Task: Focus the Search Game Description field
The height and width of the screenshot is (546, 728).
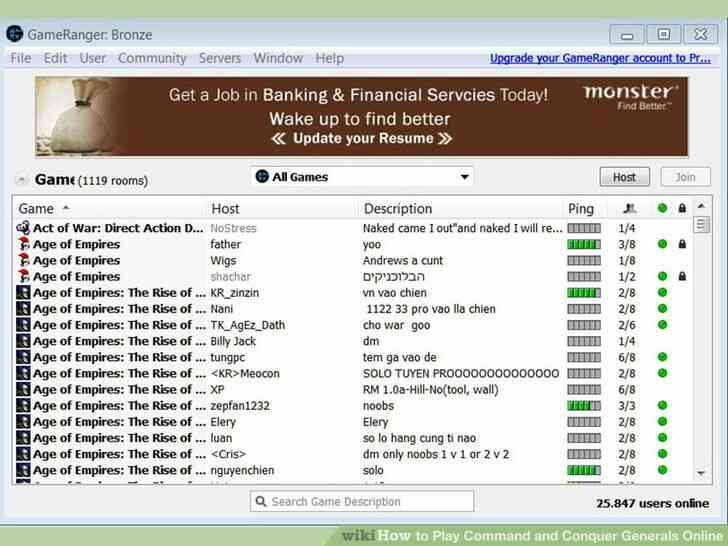Action: point(362,501)
